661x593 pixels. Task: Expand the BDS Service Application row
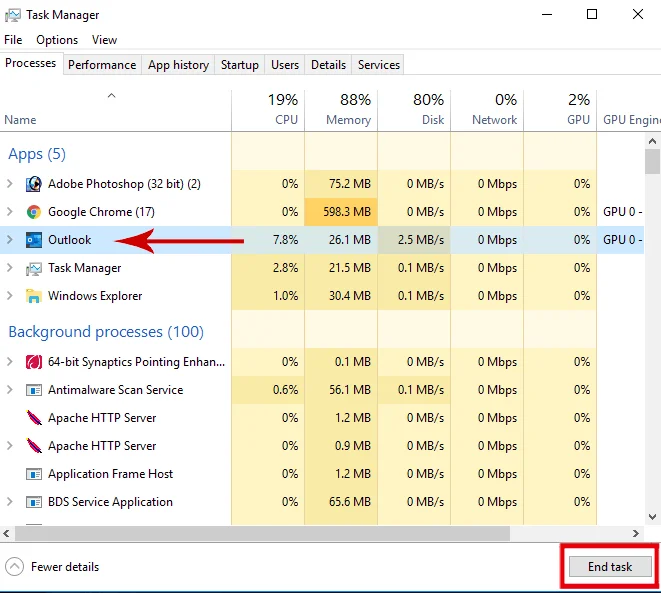[10, 502]
